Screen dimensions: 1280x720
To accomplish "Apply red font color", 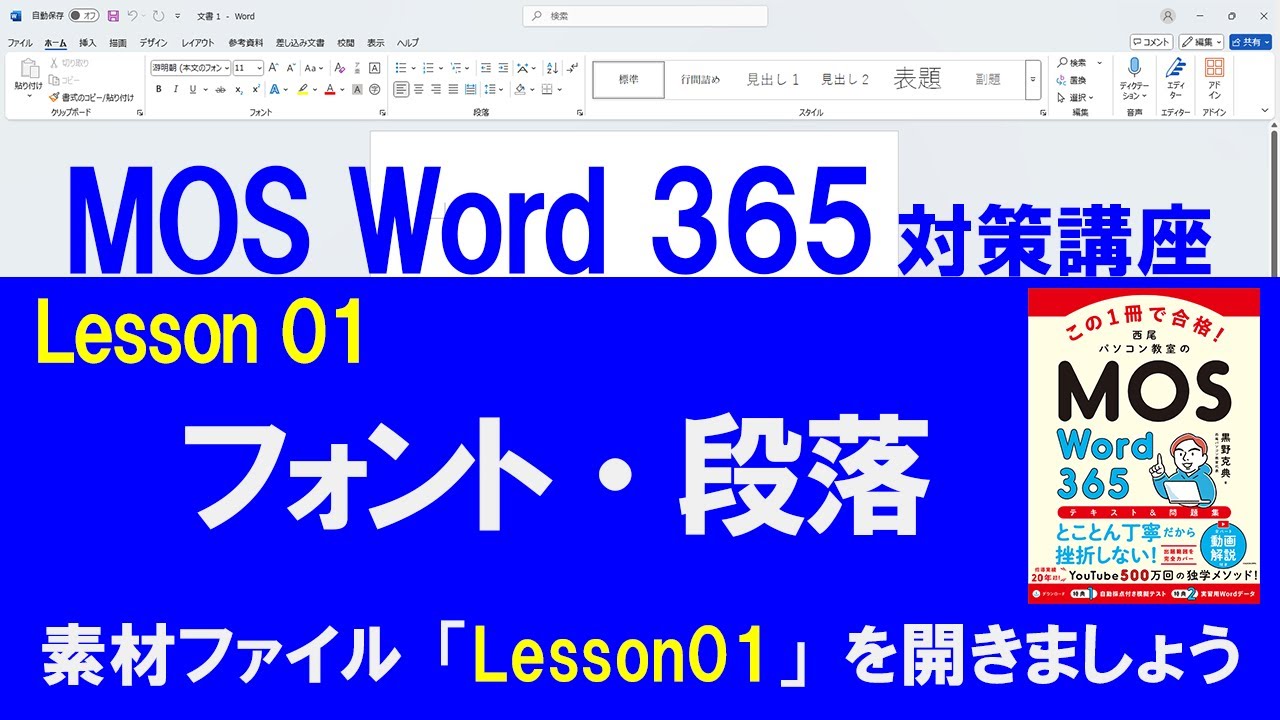I will tap(330, 89).
